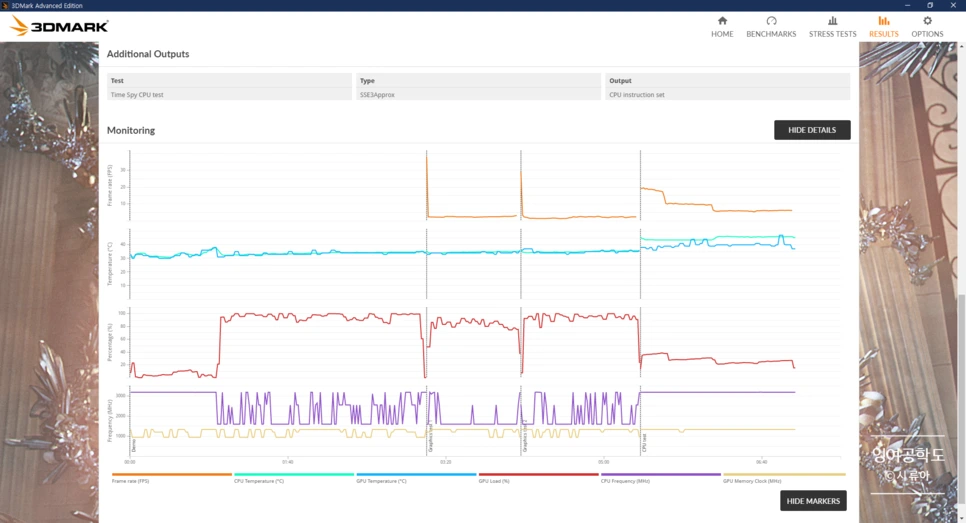The height and width of the screenshot is (523, 966).
Task: Go to Stress Tests bar chart icon
Action: (x=832, y=21)
